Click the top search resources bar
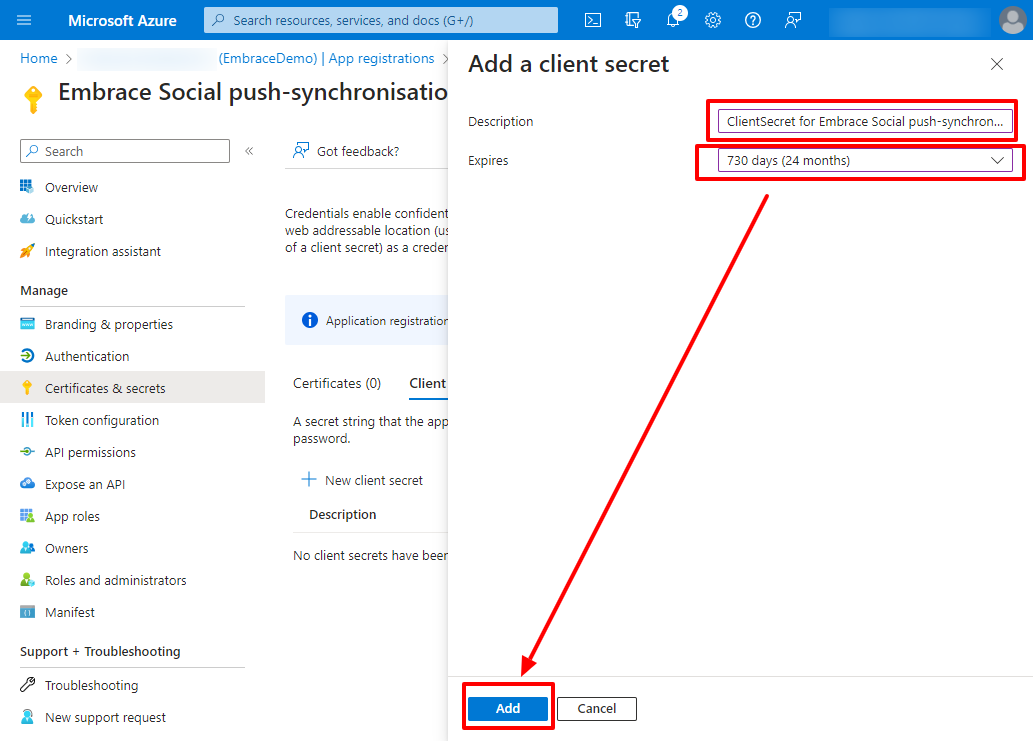The image size is (1033, 741). click(381, 20)
